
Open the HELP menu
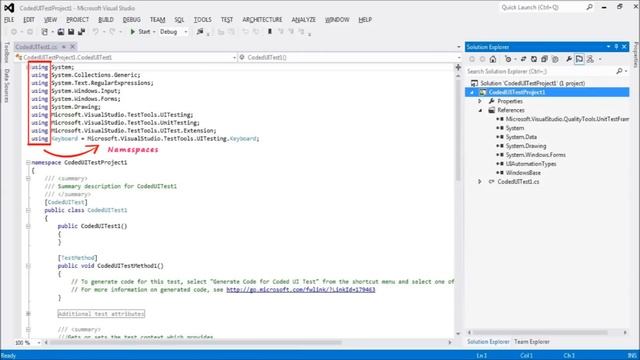tap(365, 20)
